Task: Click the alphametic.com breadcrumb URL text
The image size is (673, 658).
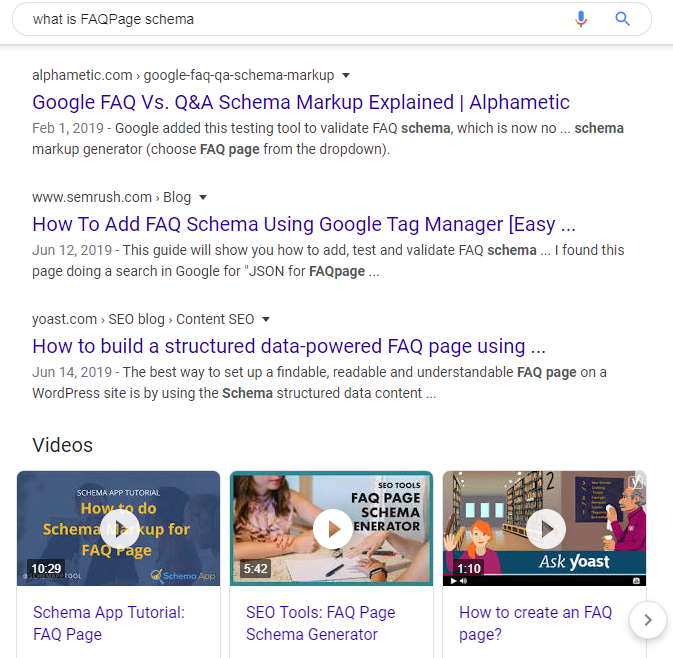Action: (183, 75)
